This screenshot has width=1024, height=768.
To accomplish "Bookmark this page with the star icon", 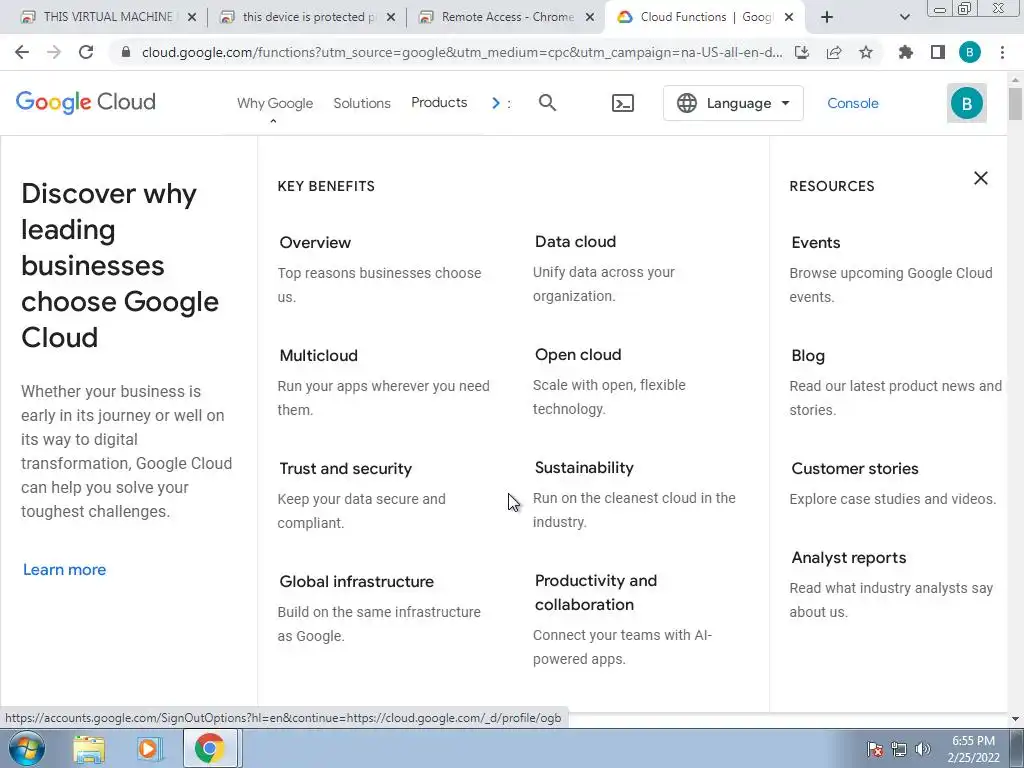I will click(866, 53).
